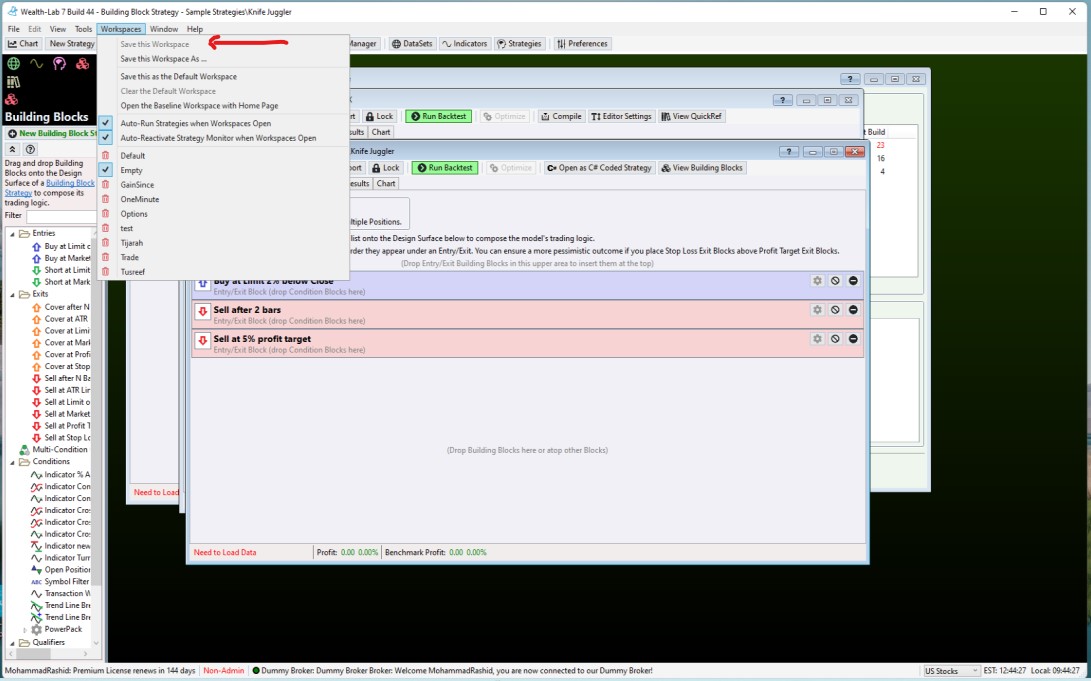
Task: Open the Window menu
Action: [164, 29]
